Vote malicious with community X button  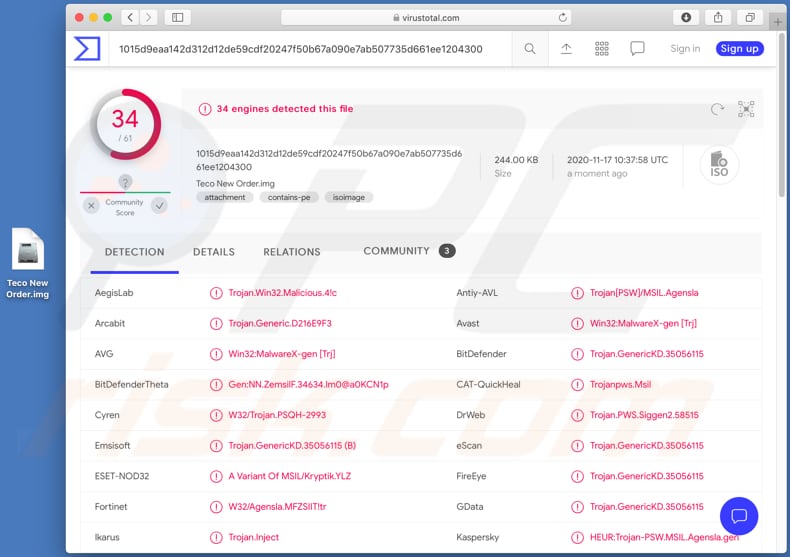pyautogui.click(x=91, y=205)
